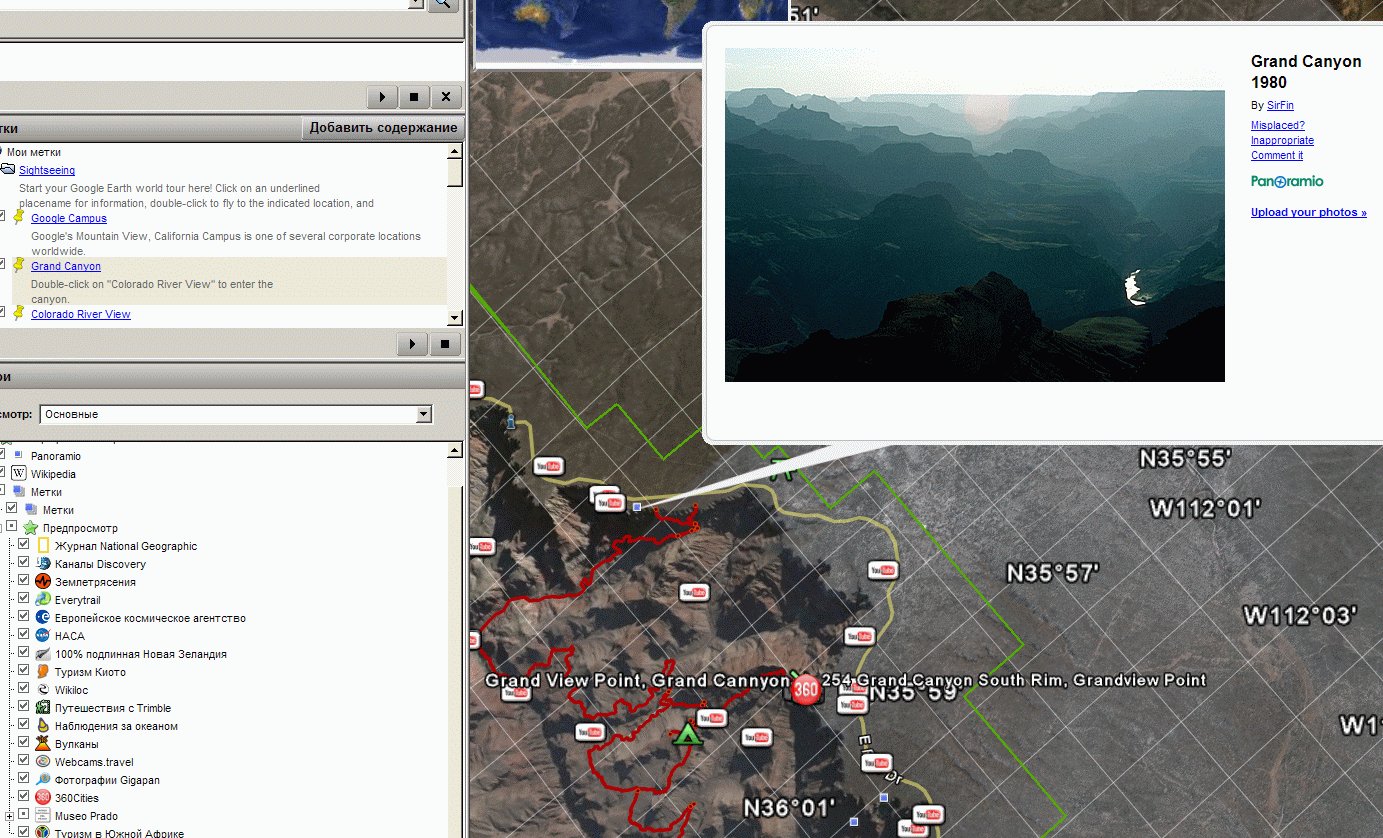Open the search box history dropdown arrow
This screenshot has height=838, width=1383.
[x=416, y=4]
